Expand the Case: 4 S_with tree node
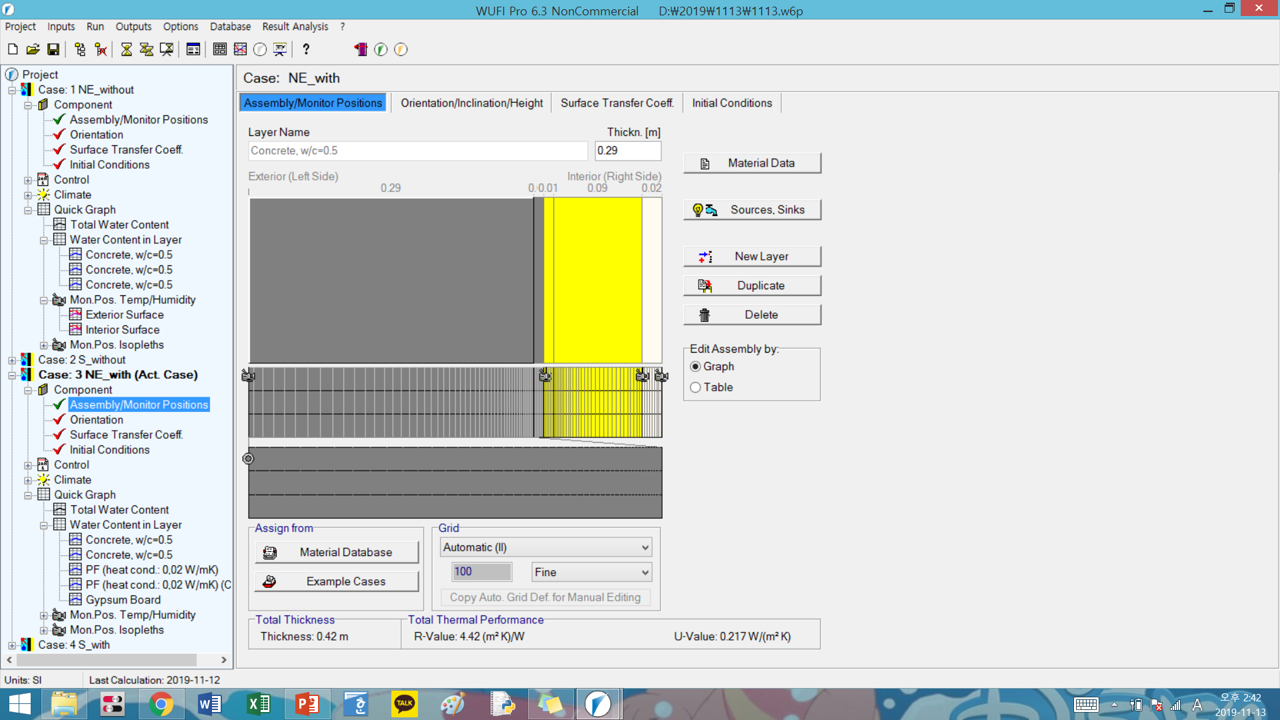 point(12,645)
